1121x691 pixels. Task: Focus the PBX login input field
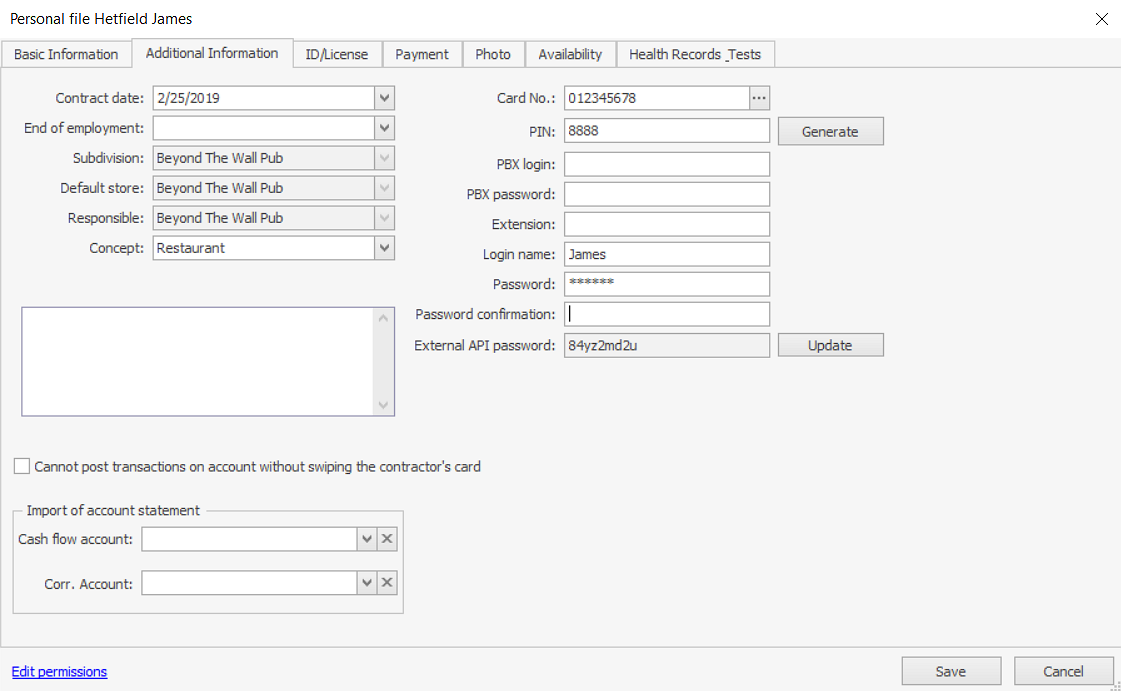[x=667, y=164]
